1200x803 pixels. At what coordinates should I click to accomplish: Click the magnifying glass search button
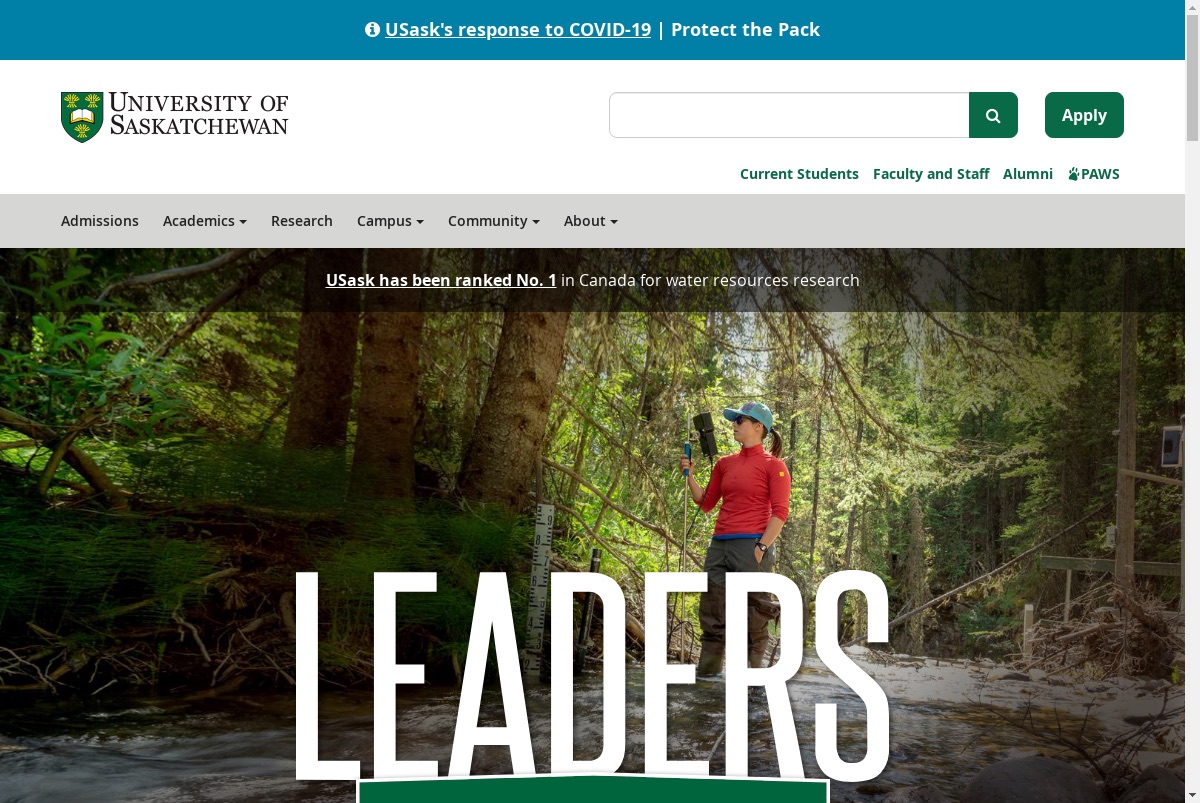993,115
